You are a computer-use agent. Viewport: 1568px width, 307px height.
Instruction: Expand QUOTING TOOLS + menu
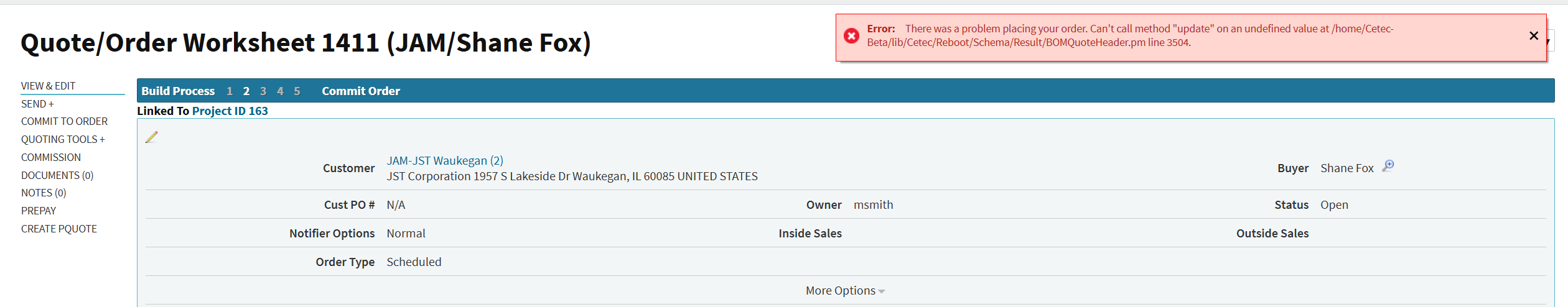63,139
